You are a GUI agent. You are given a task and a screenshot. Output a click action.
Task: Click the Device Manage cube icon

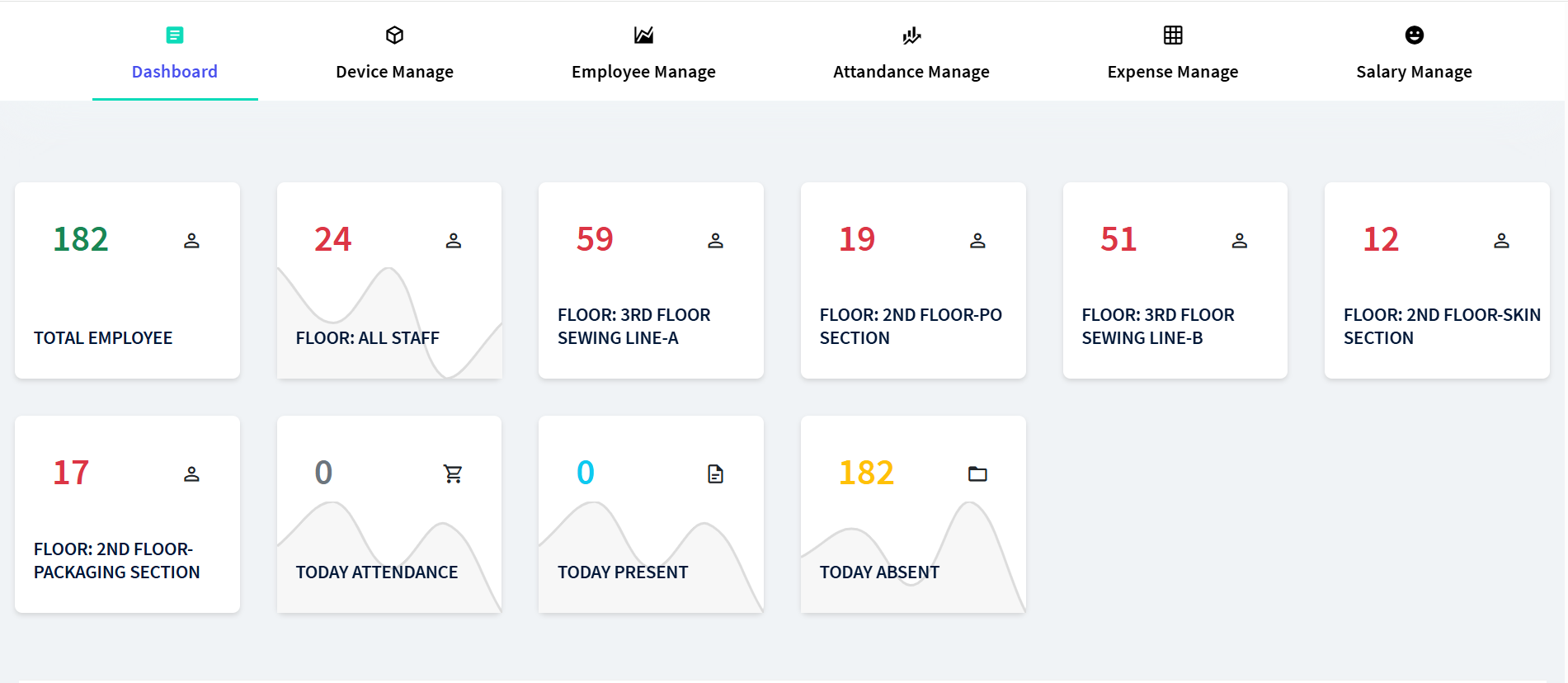[394, 35]
